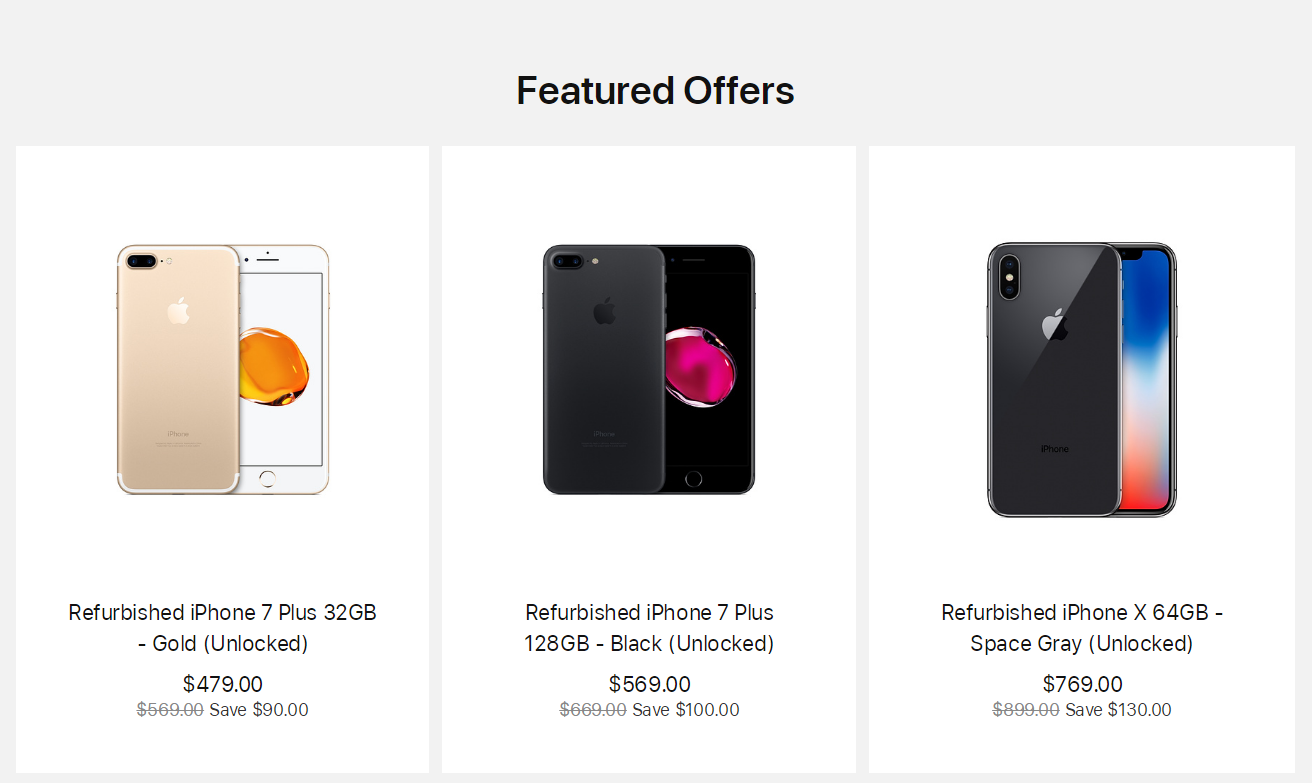Click Unlocked text in the iPhone X title

[x=1142, y=644]
